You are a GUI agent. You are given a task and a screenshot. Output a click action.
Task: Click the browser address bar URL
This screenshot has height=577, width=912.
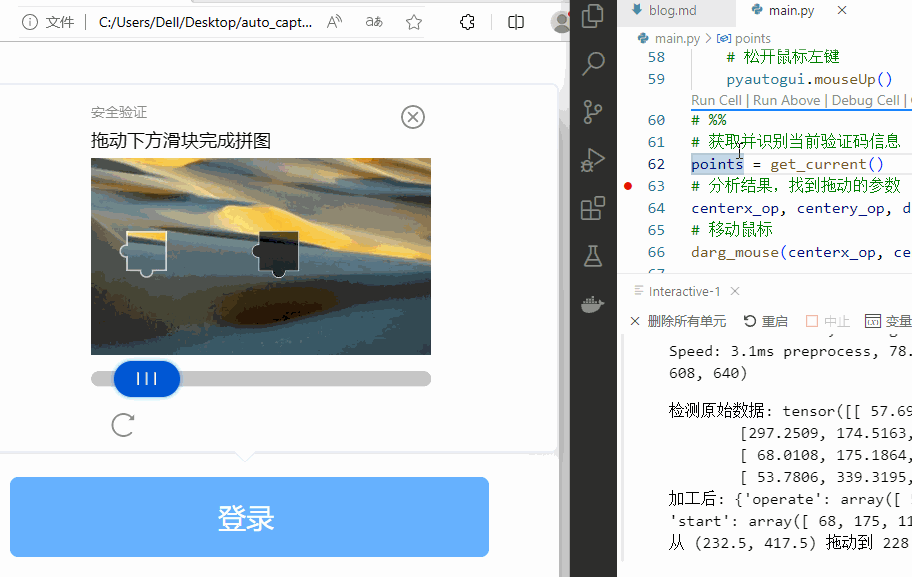pos(205,22)
